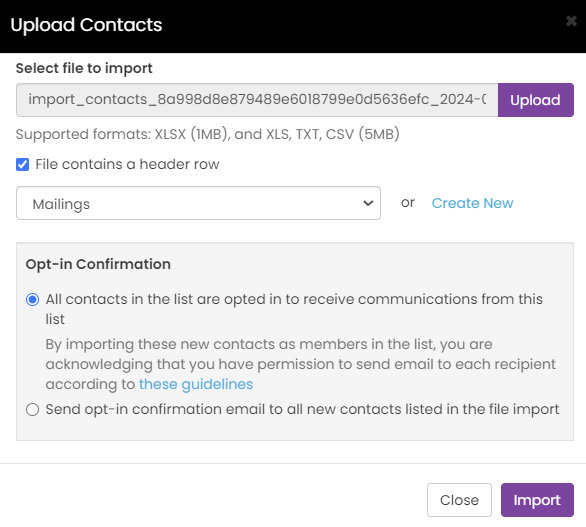Open the Mailings list dropdown
Viewport: 586px width, 527px height.
coord(198,203)
